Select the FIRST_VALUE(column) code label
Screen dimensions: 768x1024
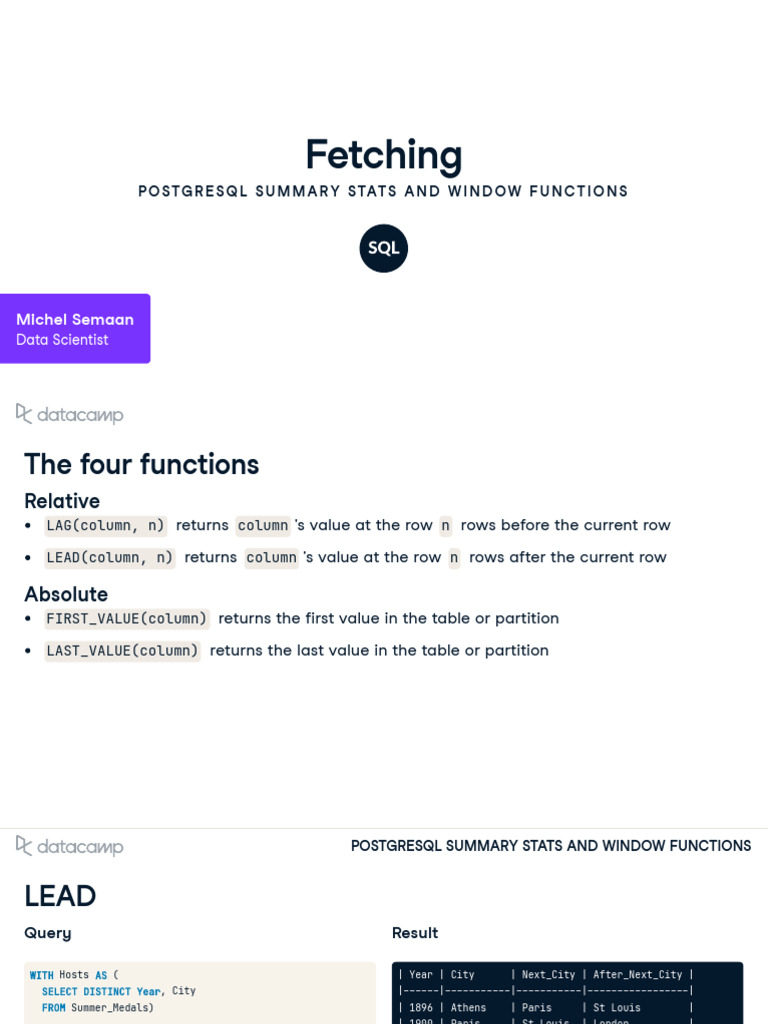[x=127, y=618]
